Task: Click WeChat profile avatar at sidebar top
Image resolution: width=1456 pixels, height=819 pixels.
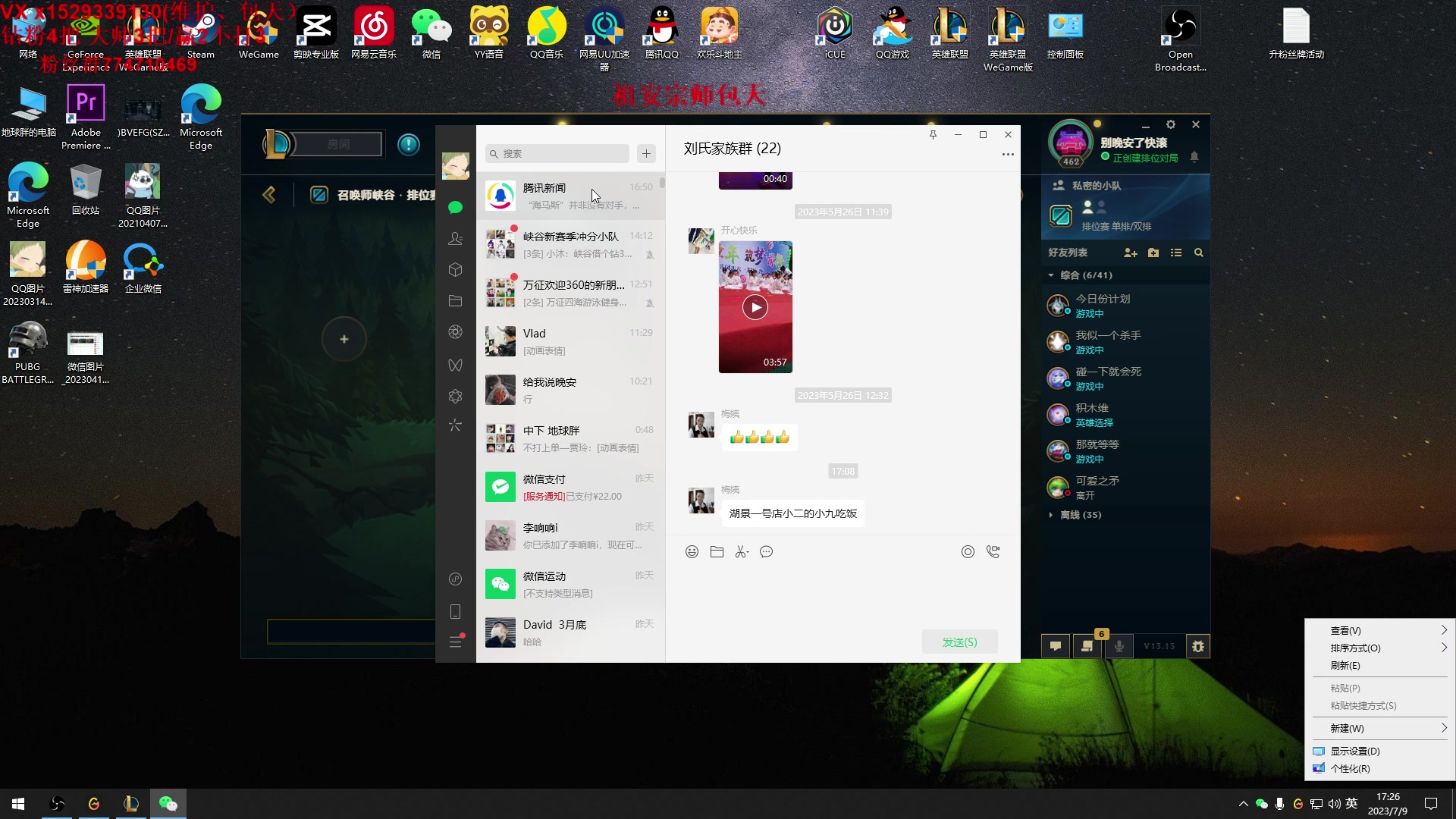Action: pos(455,165)
